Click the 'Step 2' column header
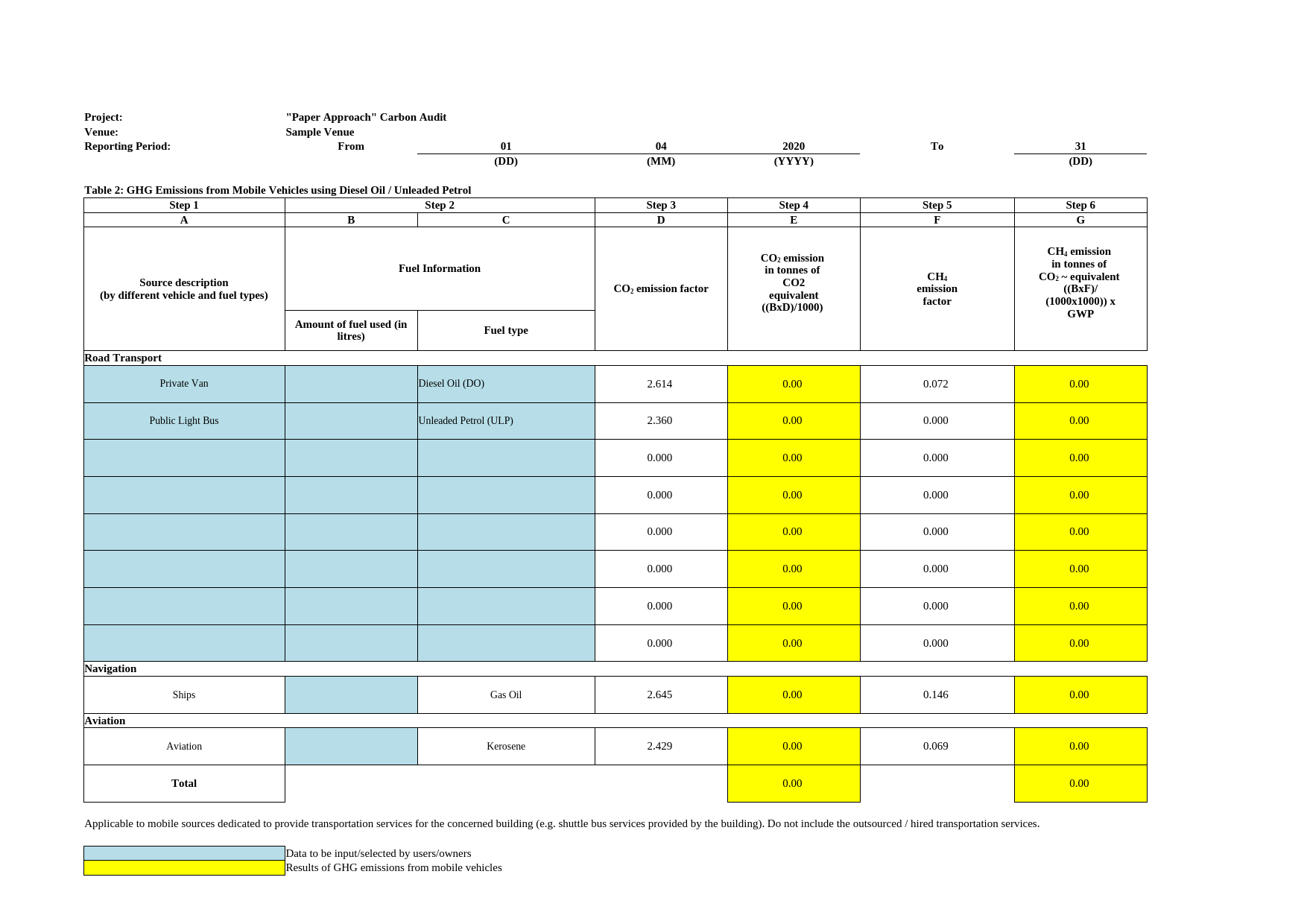The width and height of the screenshot is (1307, 924). [440, 205]
